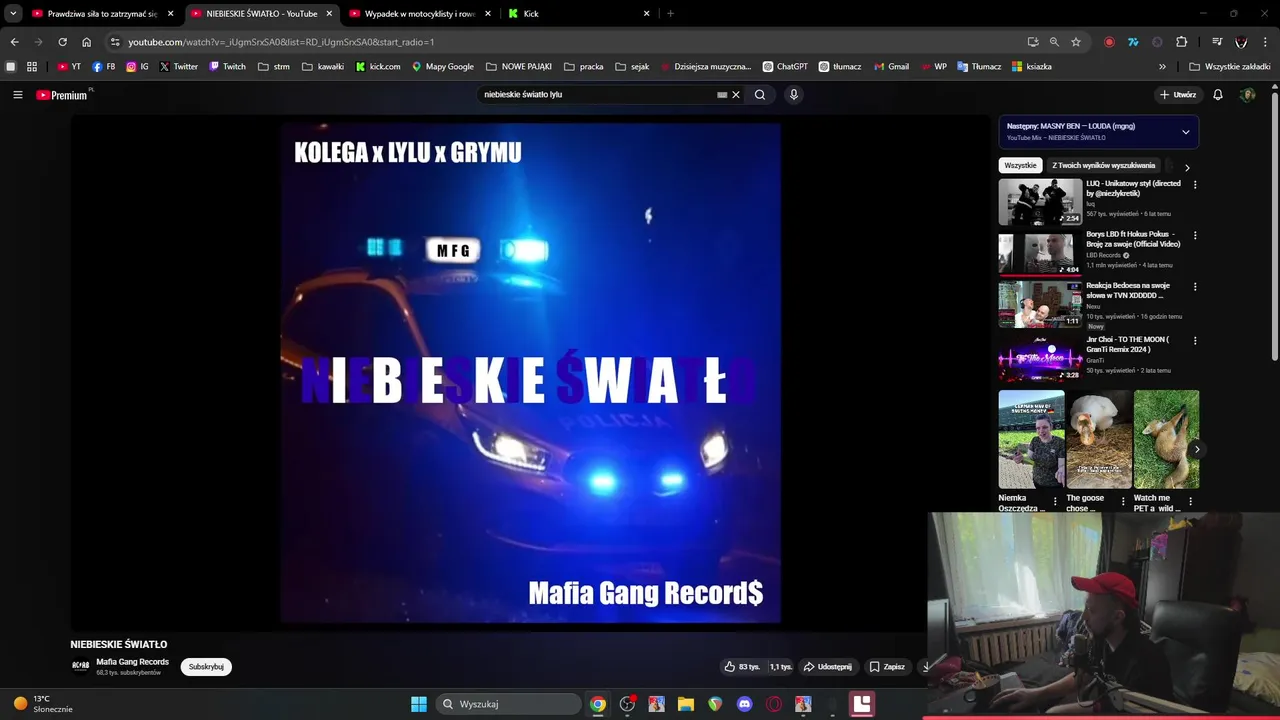This screenshot has width=1280, height=720.
Task: Open the Wszystkie zakładki folder
Action: click(1230, 67)
